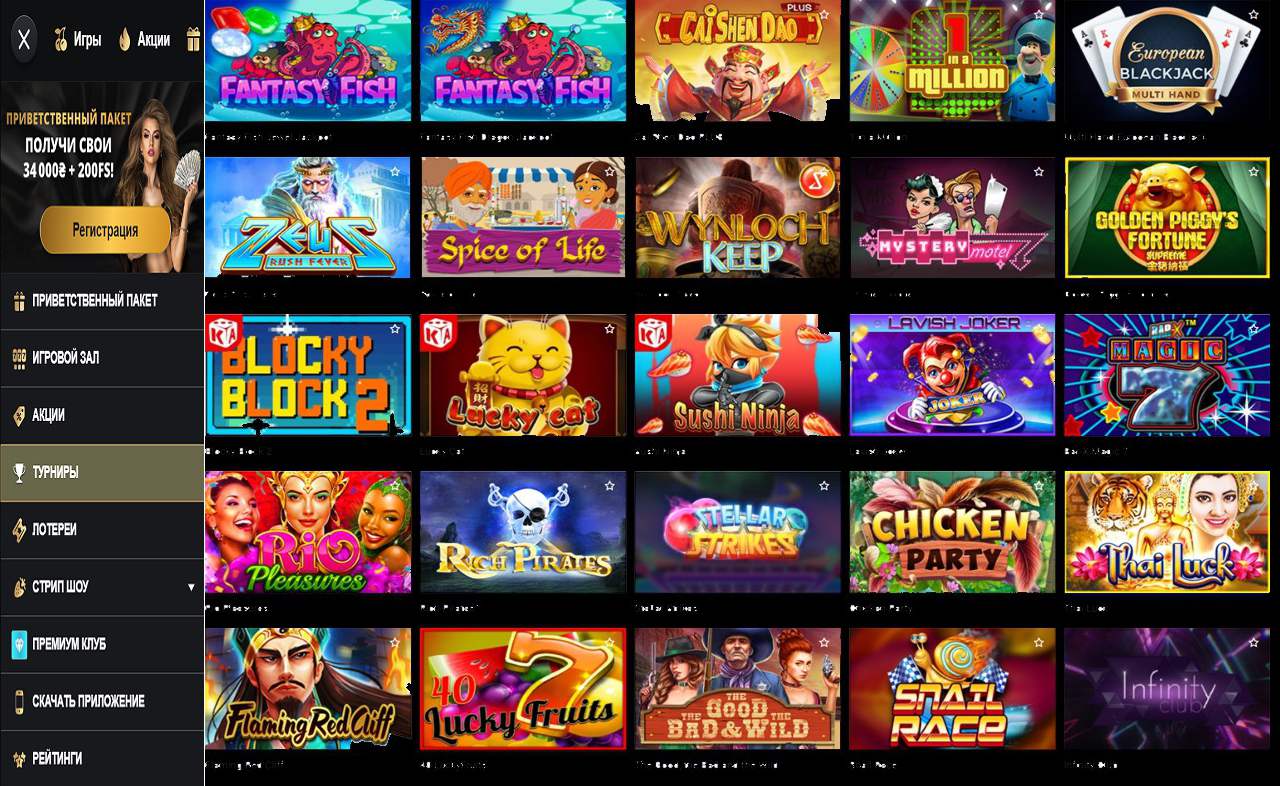The height and width of the screenshot is (786, 1280).
Task: Click the Регистрация button
Action: [105, 230]
